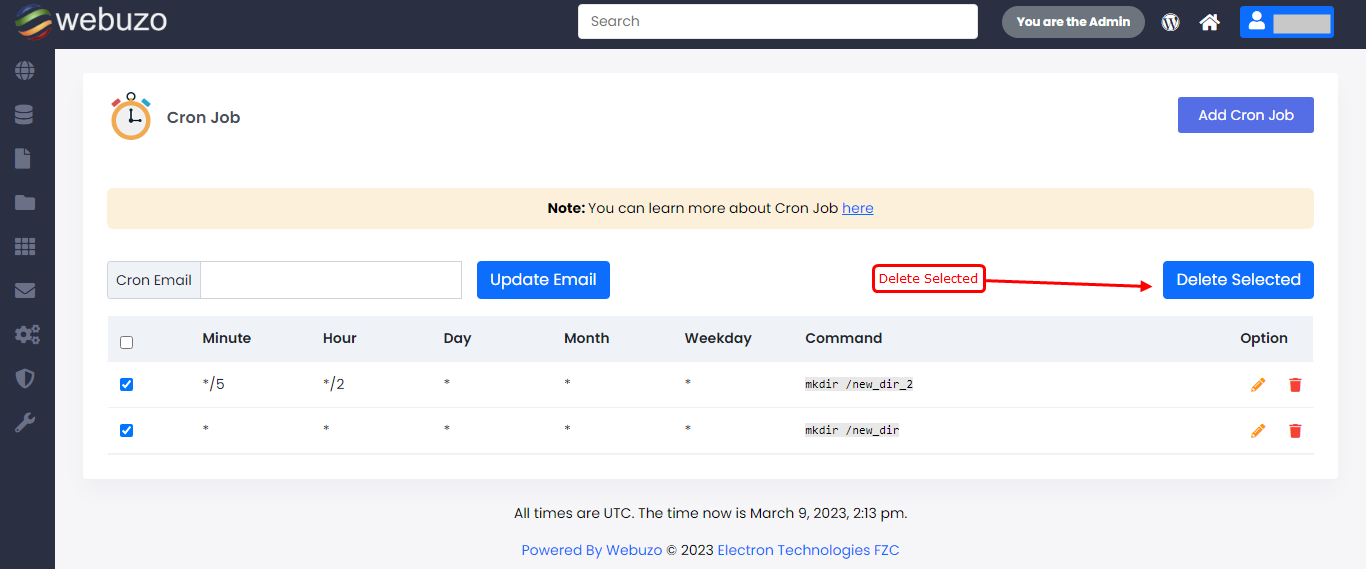Viewport: 1366px width, 569px height.
Task: Click the Add Cron Job button
Action: tap(1245, 115)
